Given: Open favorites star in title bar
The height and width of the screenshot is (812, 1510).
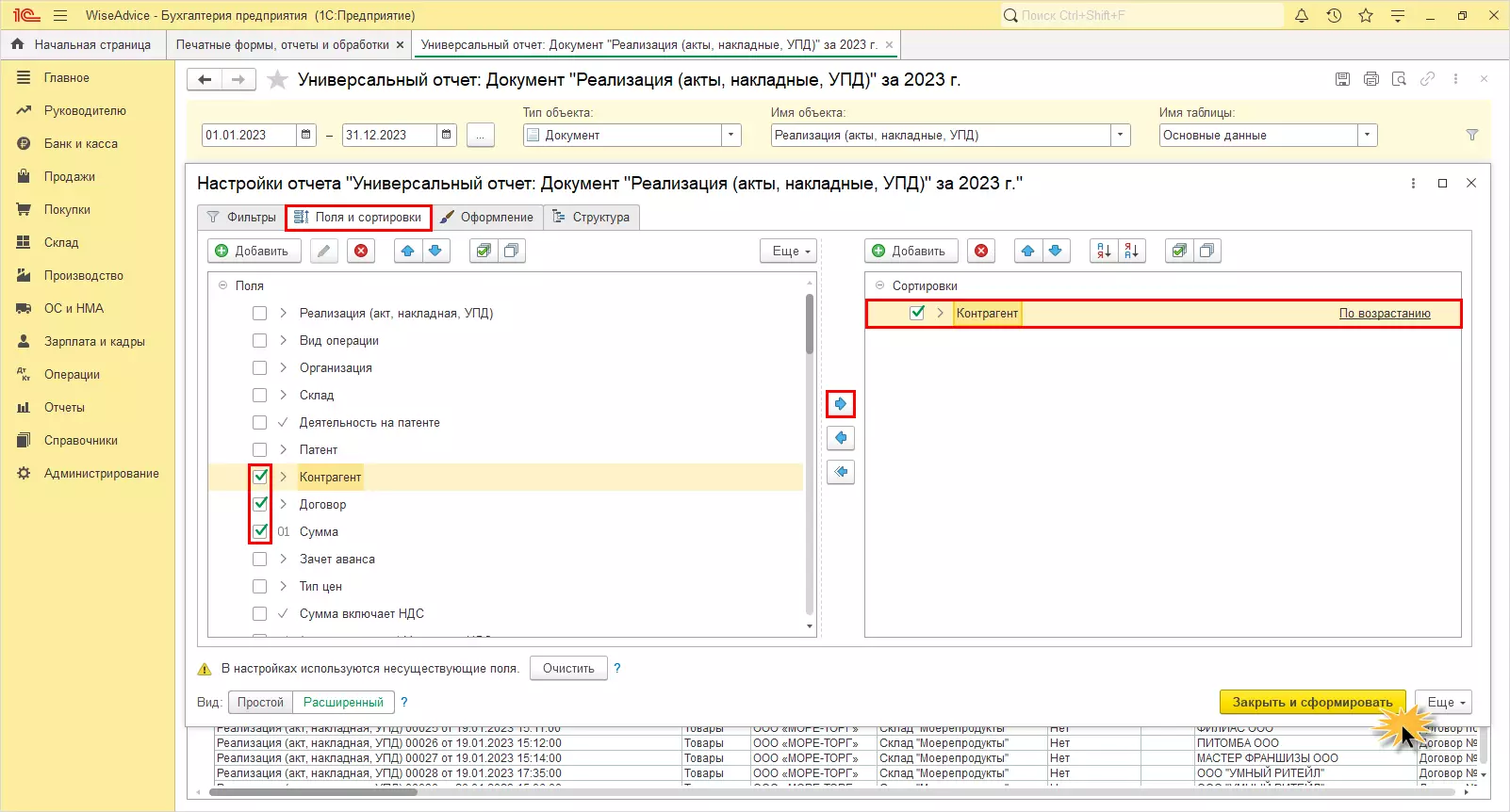Looking at the screenshot, I should click(x=1366, y=15).
